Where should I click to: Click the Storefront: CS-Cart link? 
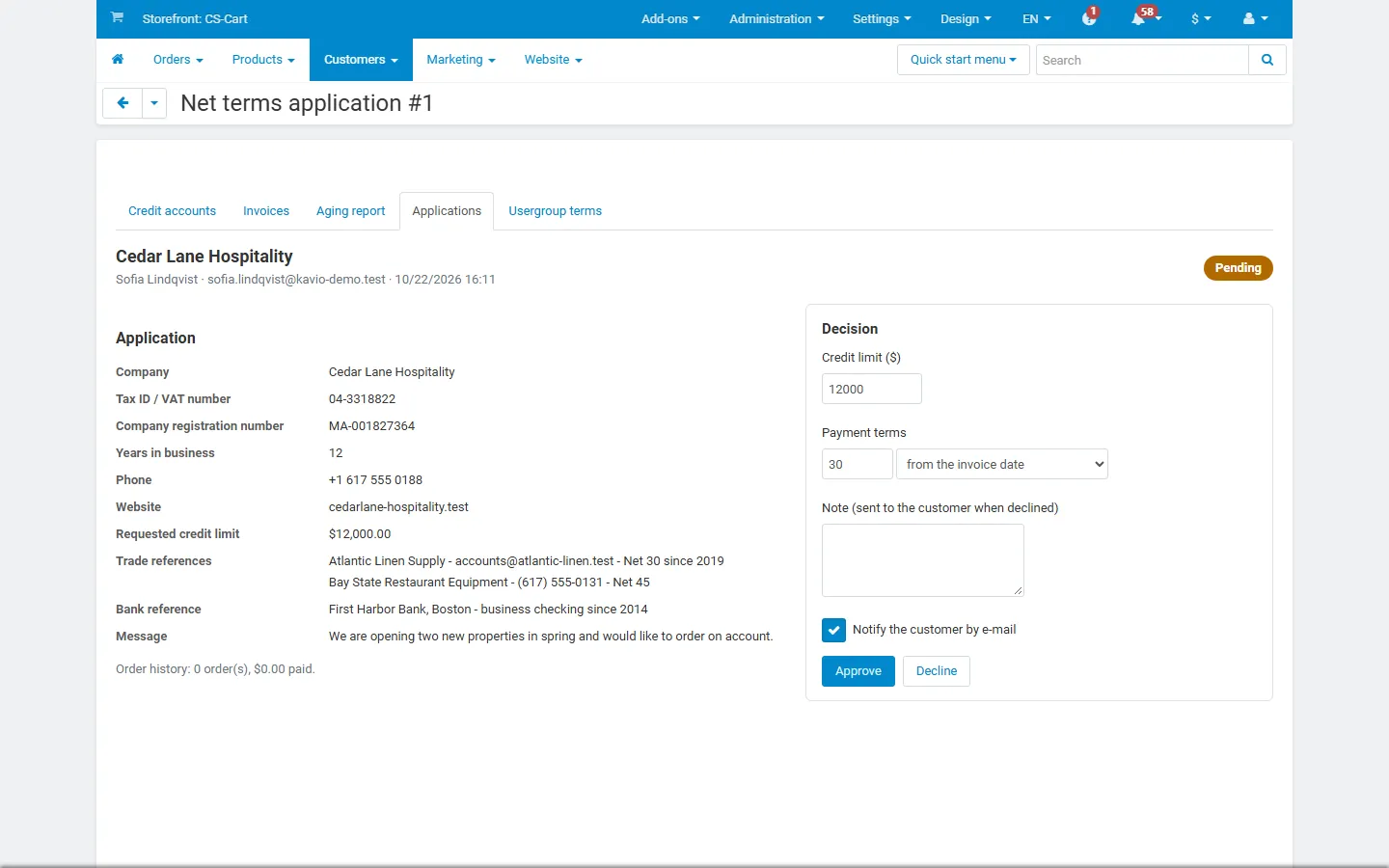click(x=195, y=18)
